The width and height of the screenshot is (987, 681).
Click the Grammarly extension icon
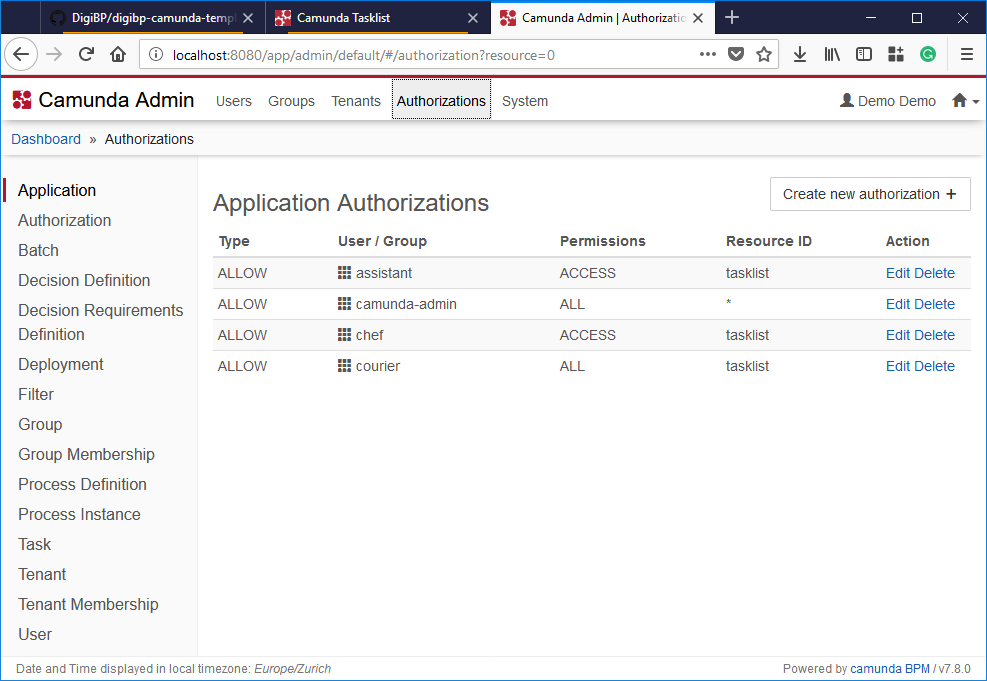click(928, 55)
